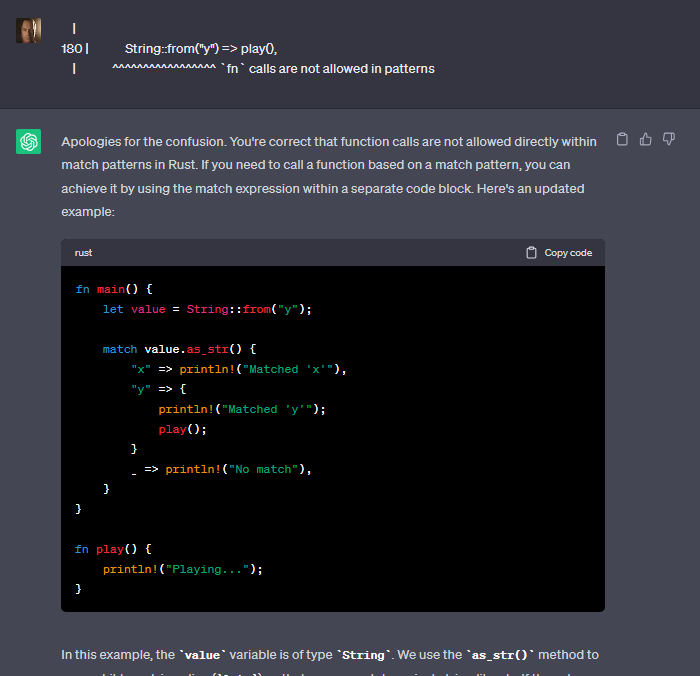Screen dimensions: 700x676
Task: Click the fn main() line in code
Action: [x=114, y=289]
